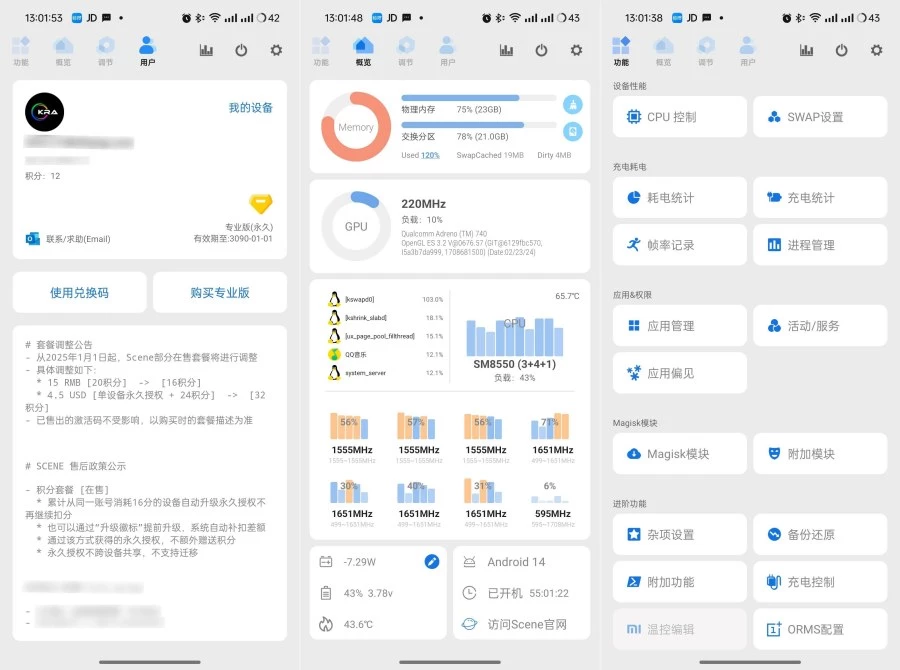
Task: Open 备份还原 backup and restore
Action: click(x=819, y=535)
